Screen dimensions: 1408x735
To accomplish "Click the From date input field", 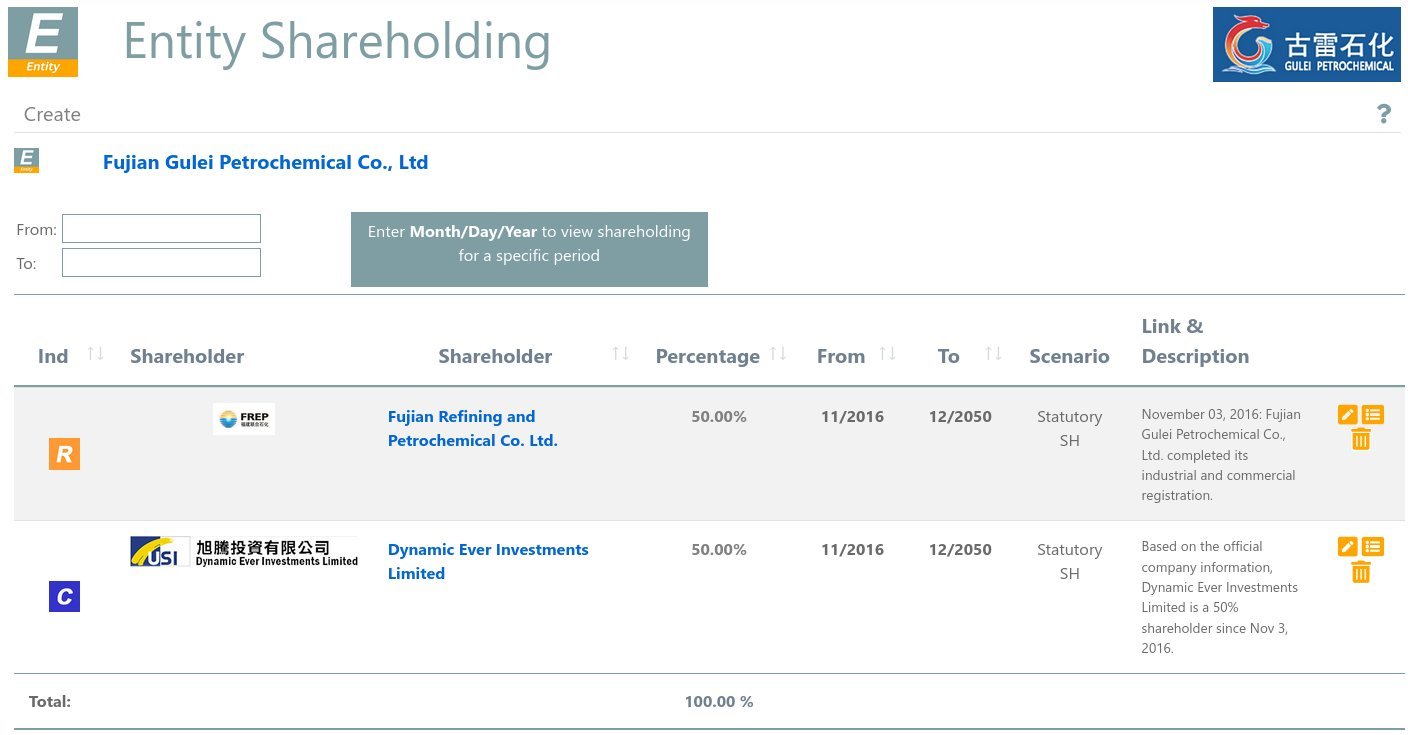I will click(161, 229).
